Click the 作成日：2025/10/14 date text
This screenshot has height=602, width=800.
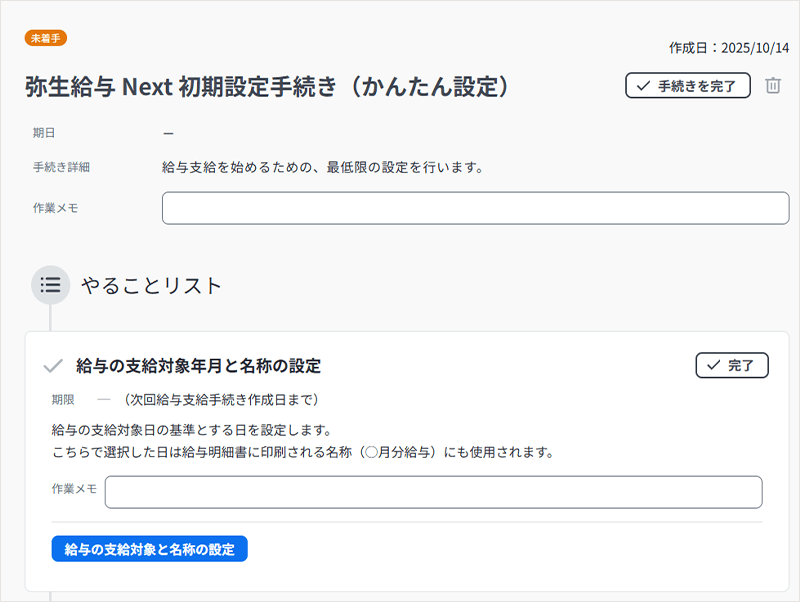pos(729,47)
